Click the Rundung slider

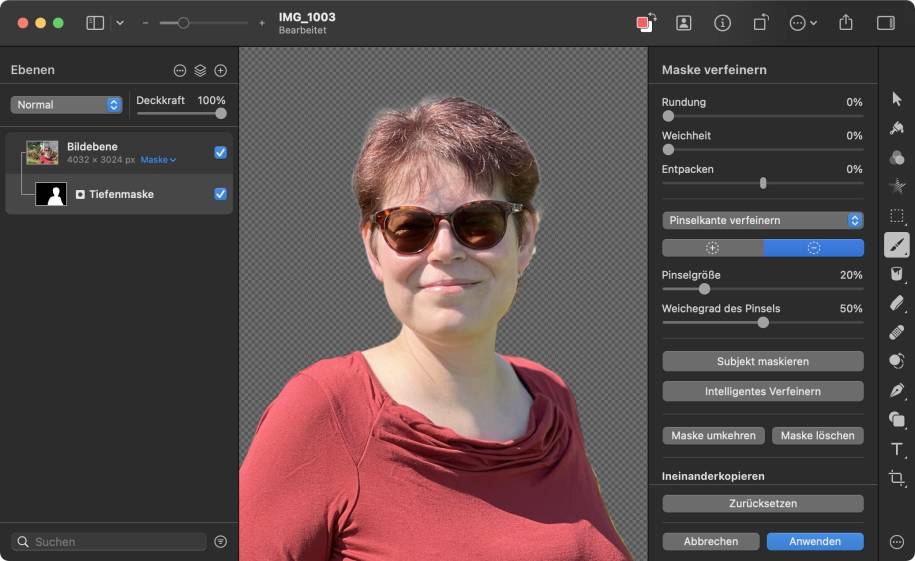763,116
